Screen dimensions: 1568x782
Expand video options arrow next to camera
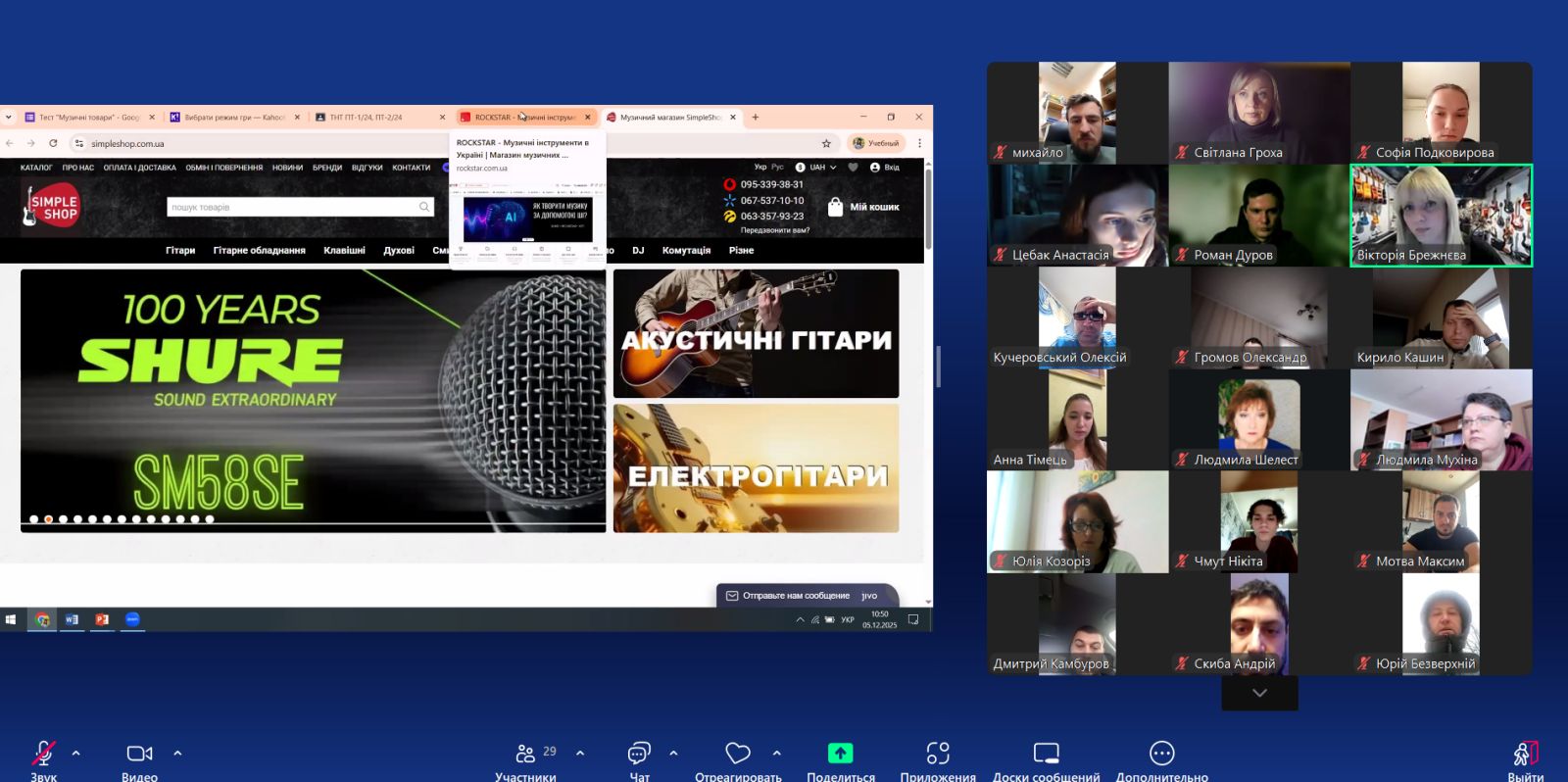pyautogui.click(x=177, y=753)
